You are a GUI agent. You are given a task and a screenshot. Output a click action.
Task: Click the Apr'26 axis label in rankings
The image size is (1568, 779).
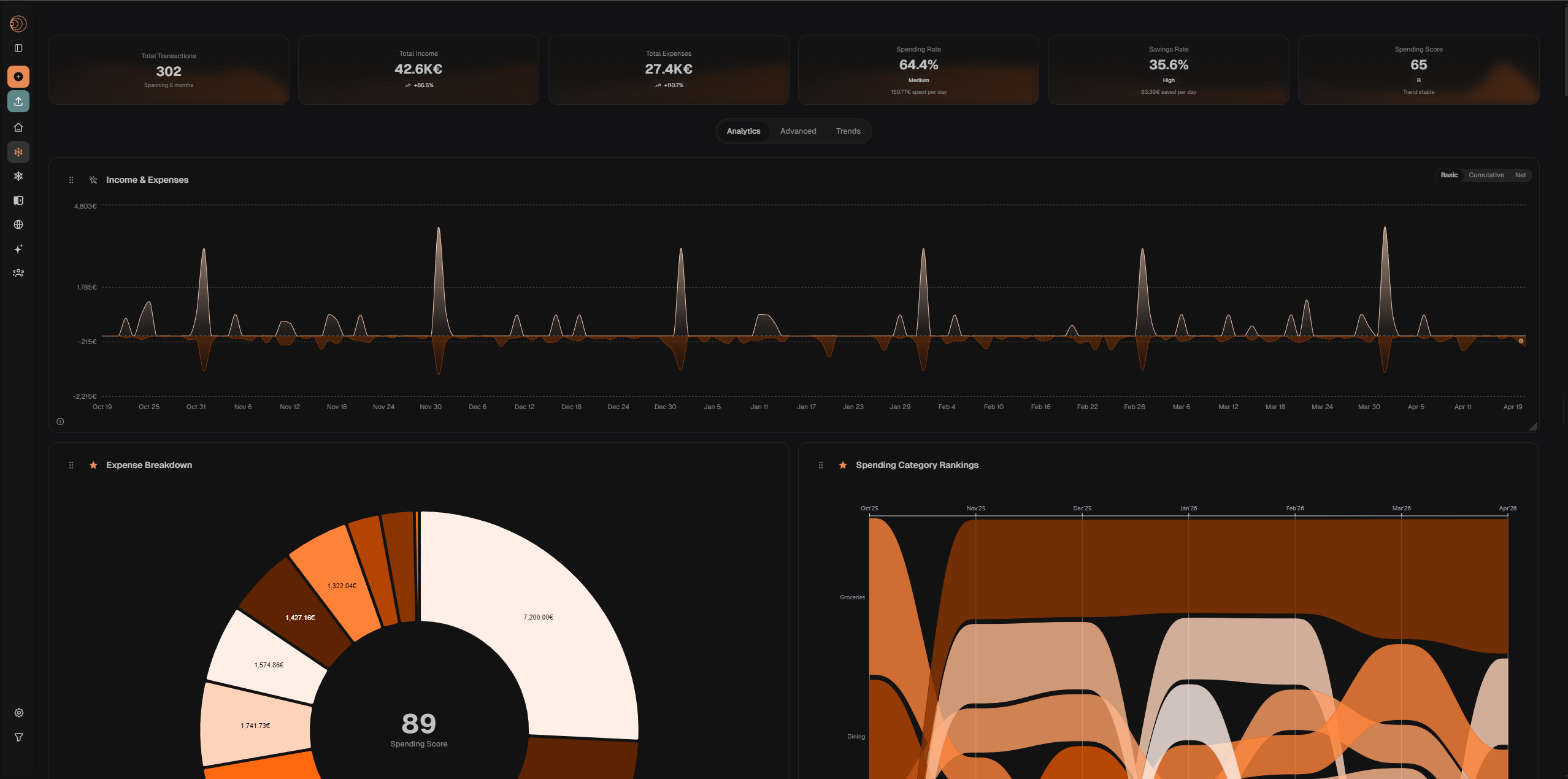[x=1507, y=508]
